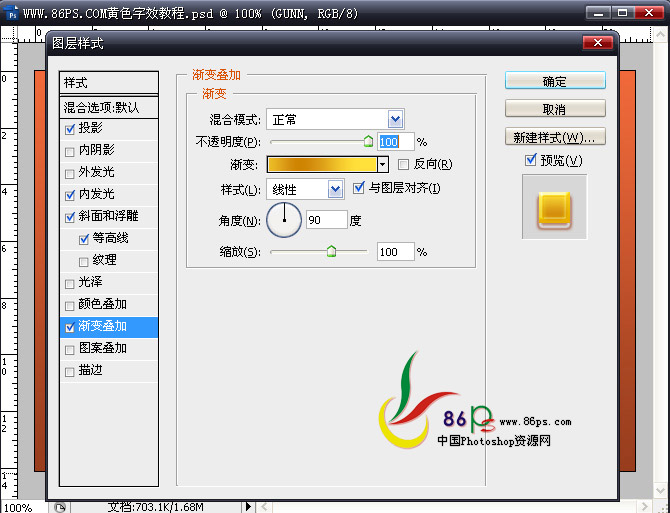Viewport: 670px width, 513px height.
Task: Click the ruler origin corner box
Action: (9, 34)
